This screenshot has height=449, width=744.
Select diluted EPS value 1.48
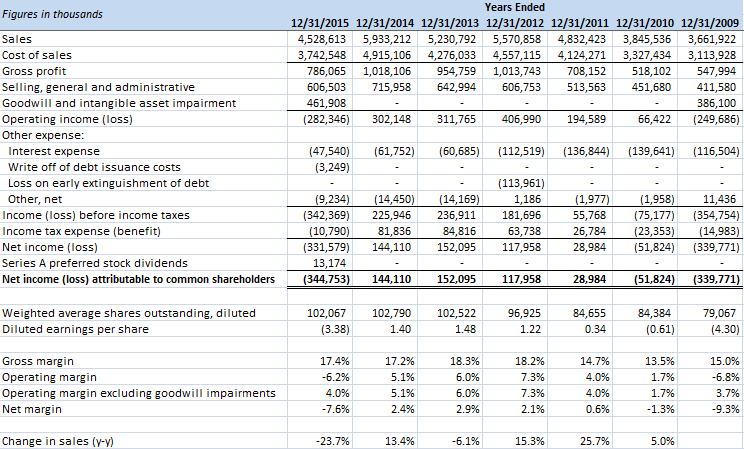(465, 329)
